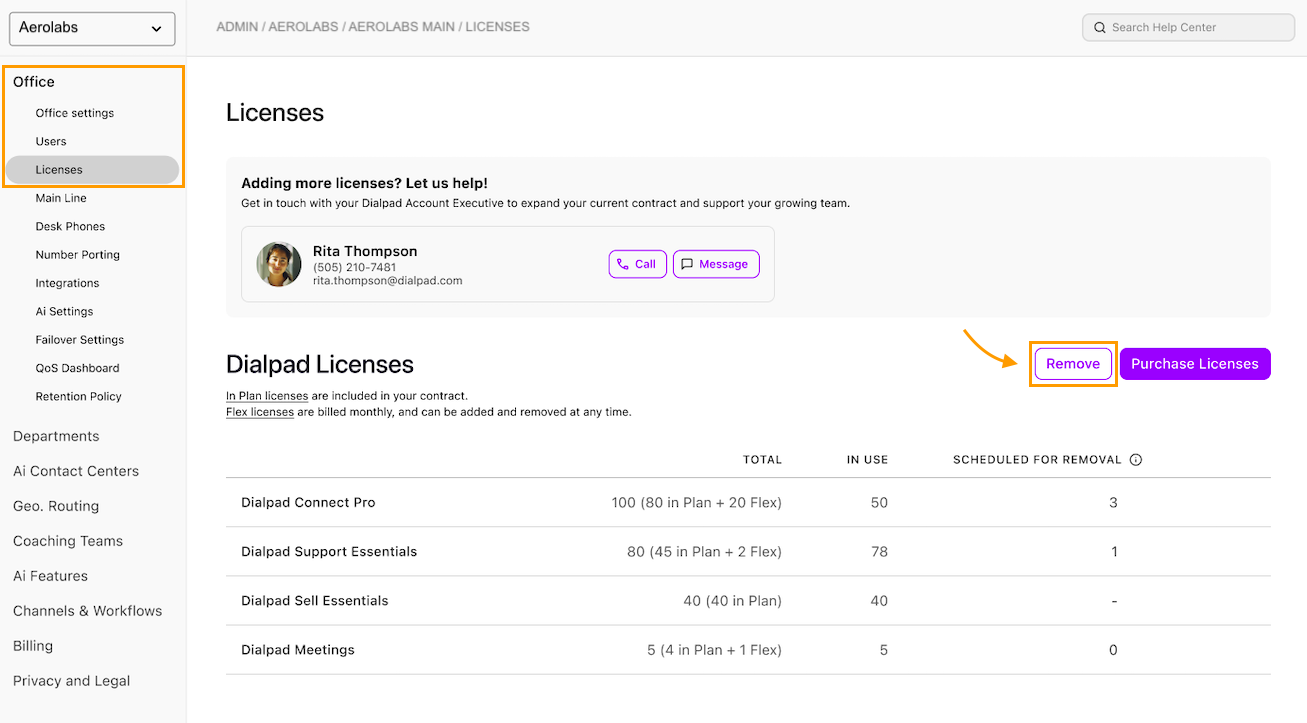The width and height of the screenshot is (1307, 723).
Task: Open Failover Settings
Action: point(80,340)
